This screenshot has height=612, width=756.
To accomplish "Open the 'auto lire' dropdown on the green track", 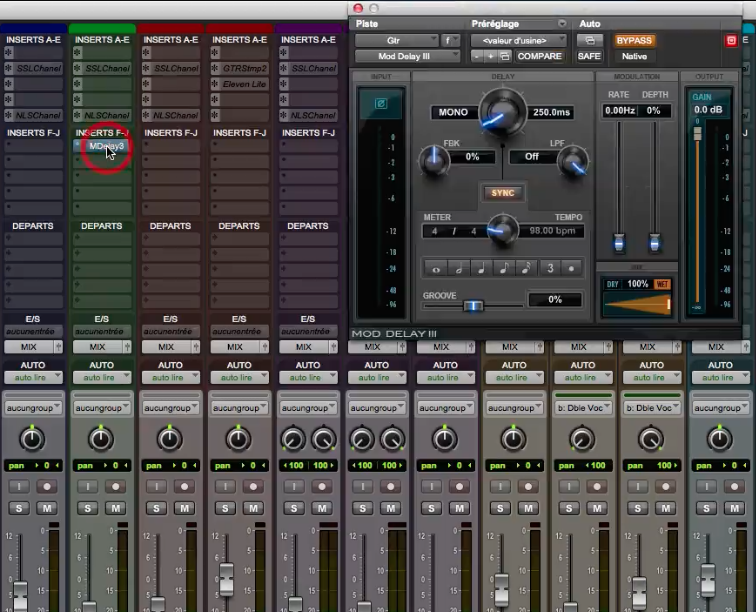I will [x=102, y=378].
